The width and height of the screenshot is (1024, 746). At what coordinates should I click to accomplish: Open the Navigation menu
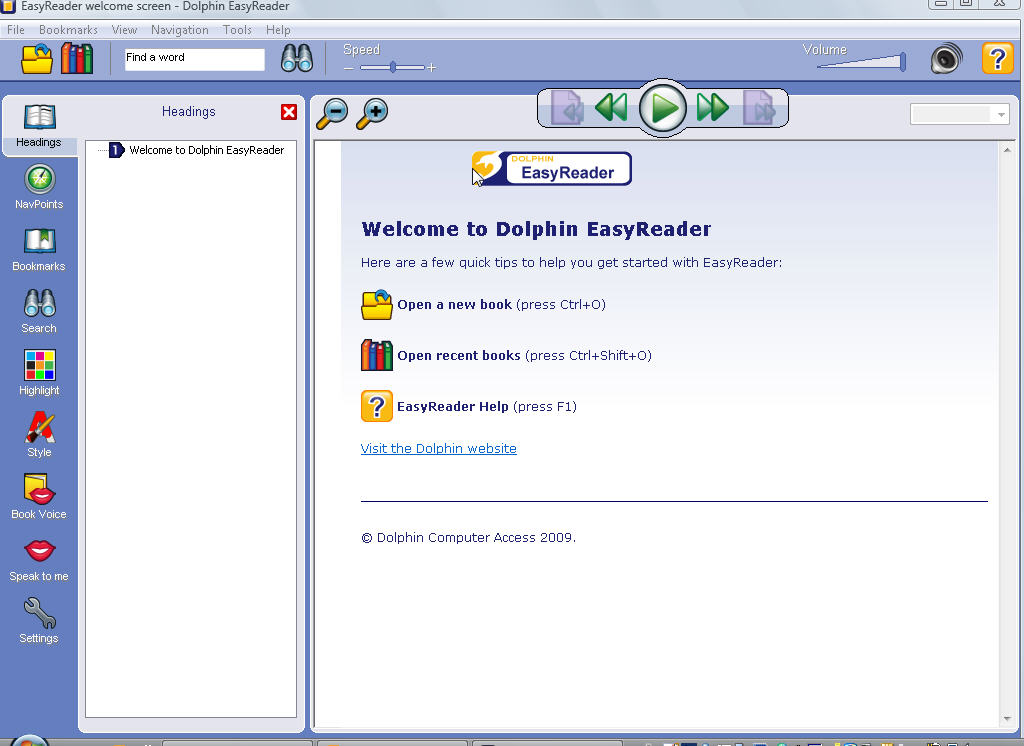pos(180,30)
